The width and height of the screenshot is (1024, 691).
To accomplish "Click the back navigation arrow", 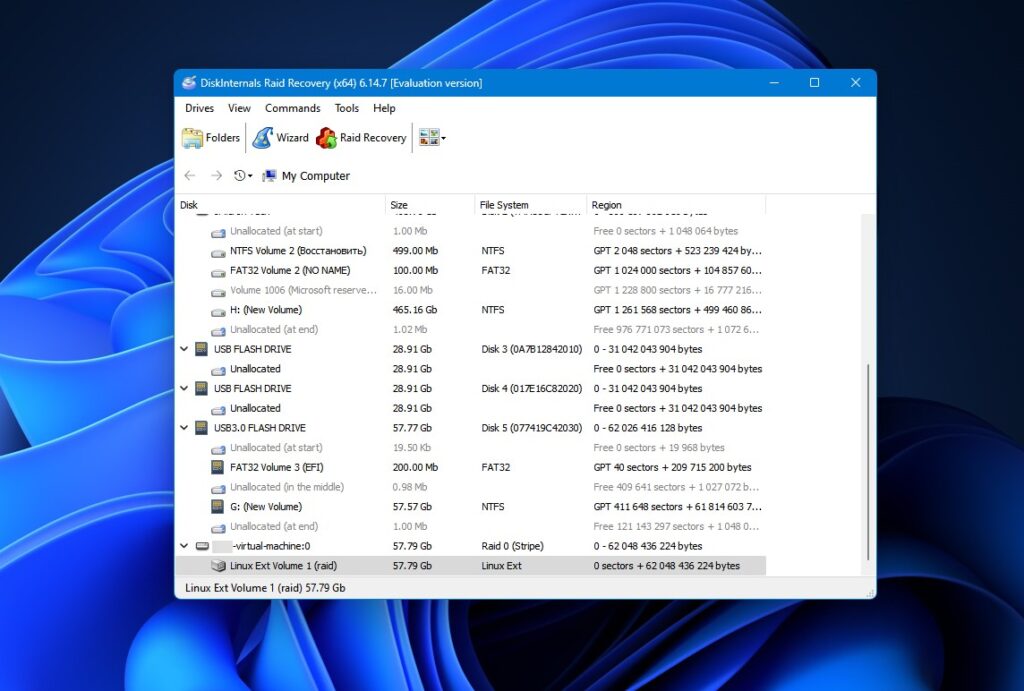I will click(190, 175).
